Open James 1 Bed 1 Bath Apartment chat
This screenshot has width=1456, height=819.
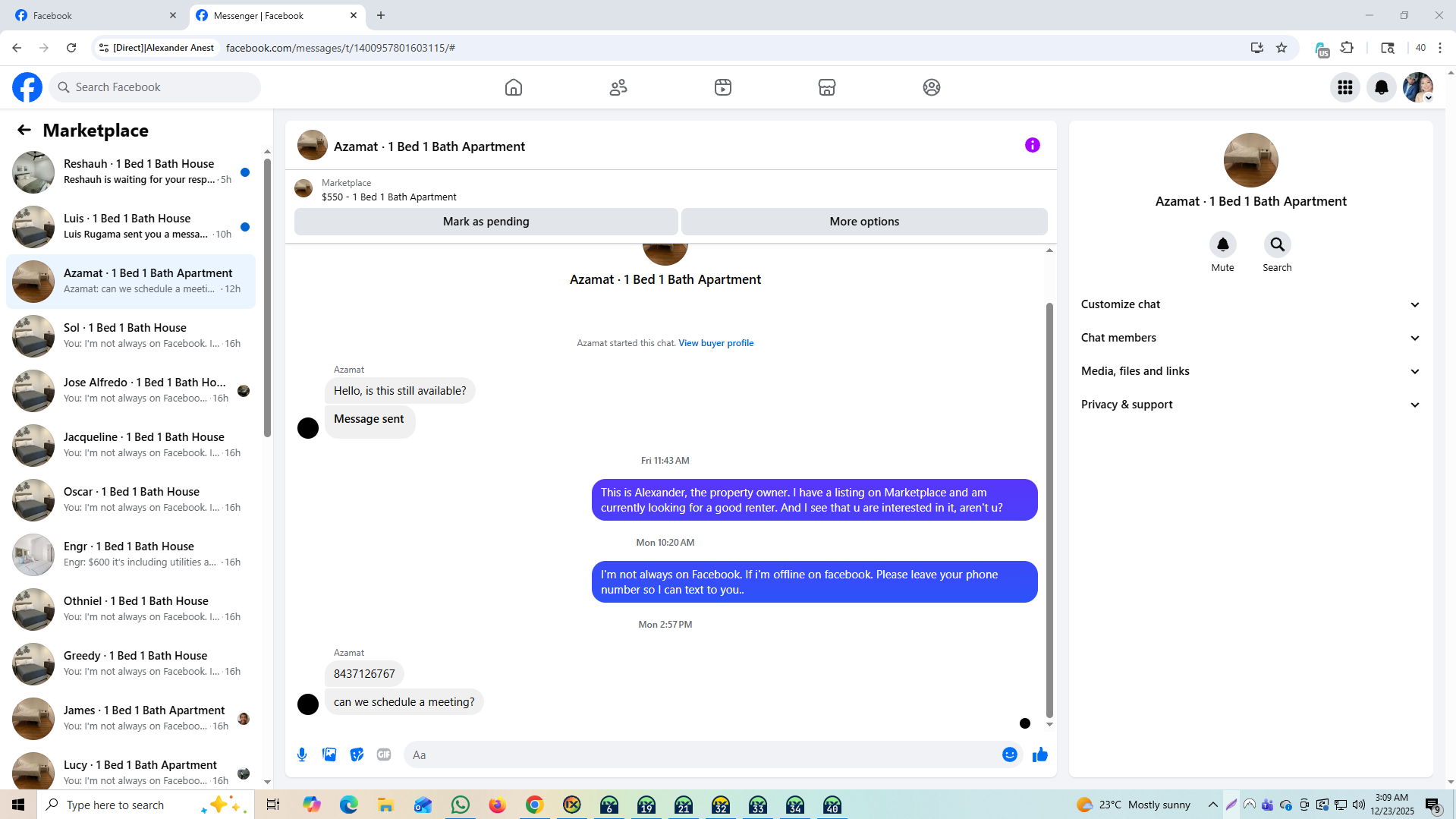pos(131,718)
